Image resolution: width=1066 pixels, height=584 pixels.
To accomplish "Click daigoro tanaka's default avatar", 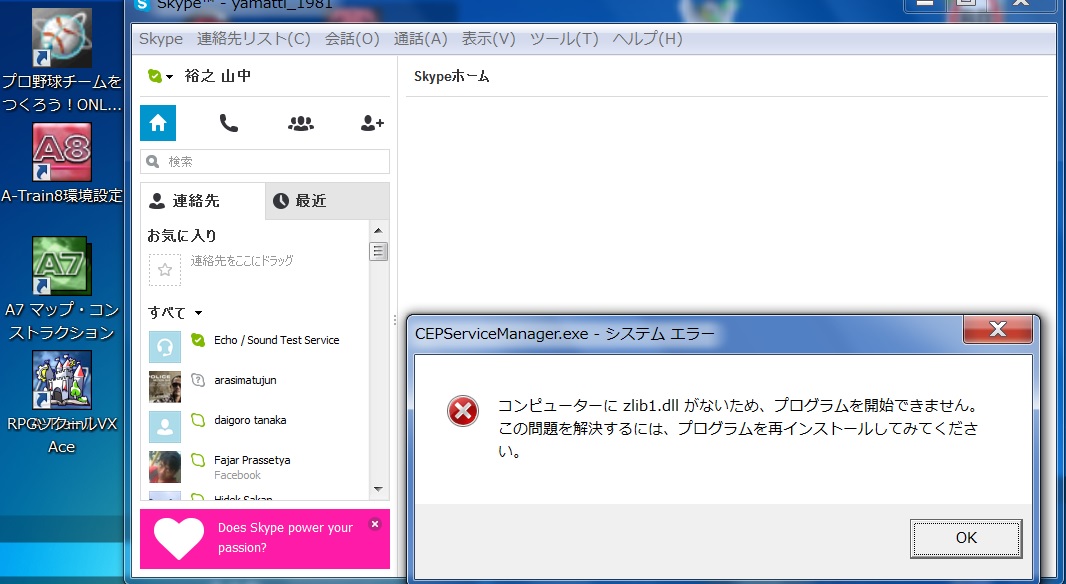I will [165, 427].
